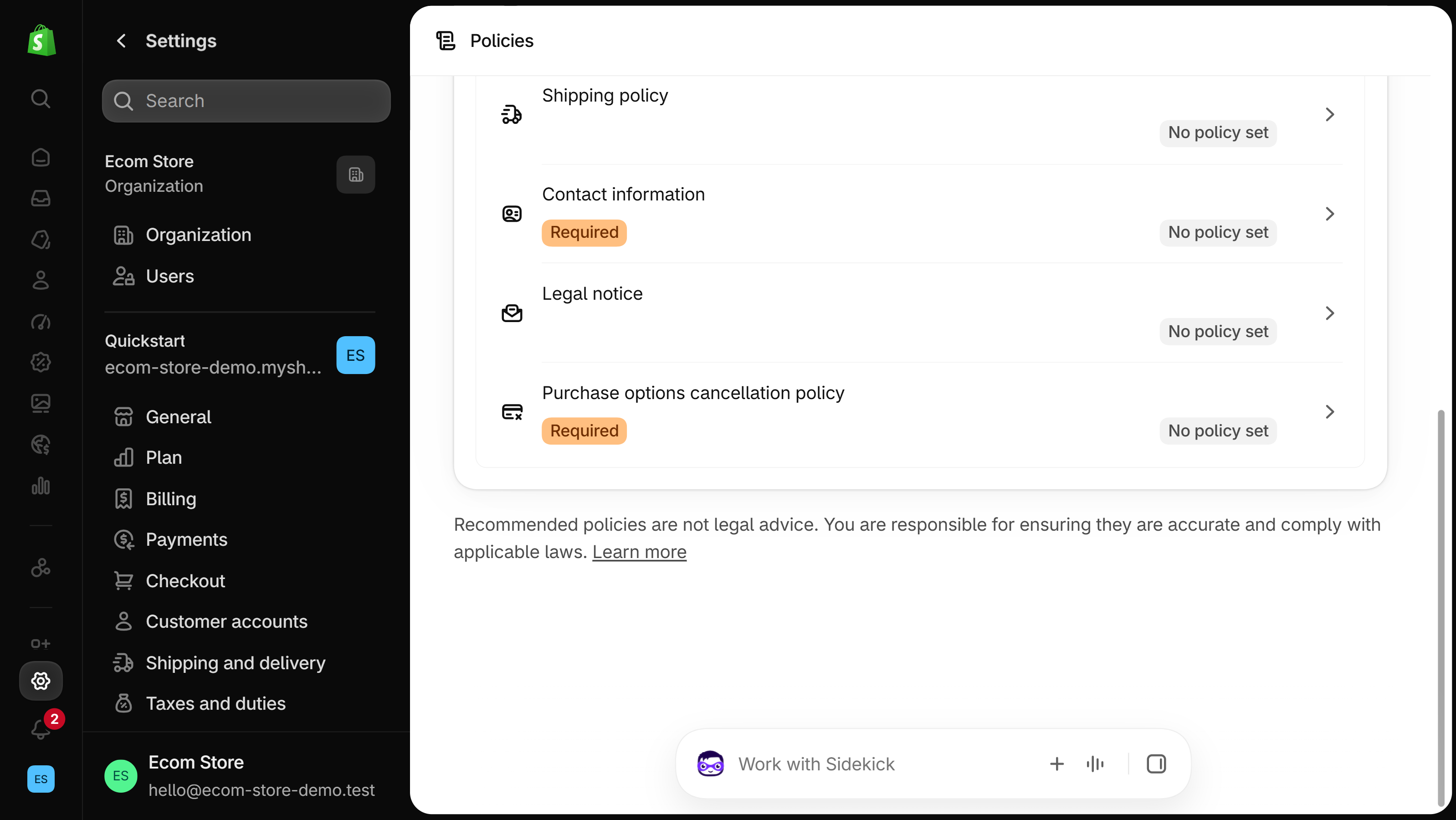The image size is (1456, 820).
Task: Click No policy set on Shipping policy
Action: pyautogui.click(x=1218, y=133)
